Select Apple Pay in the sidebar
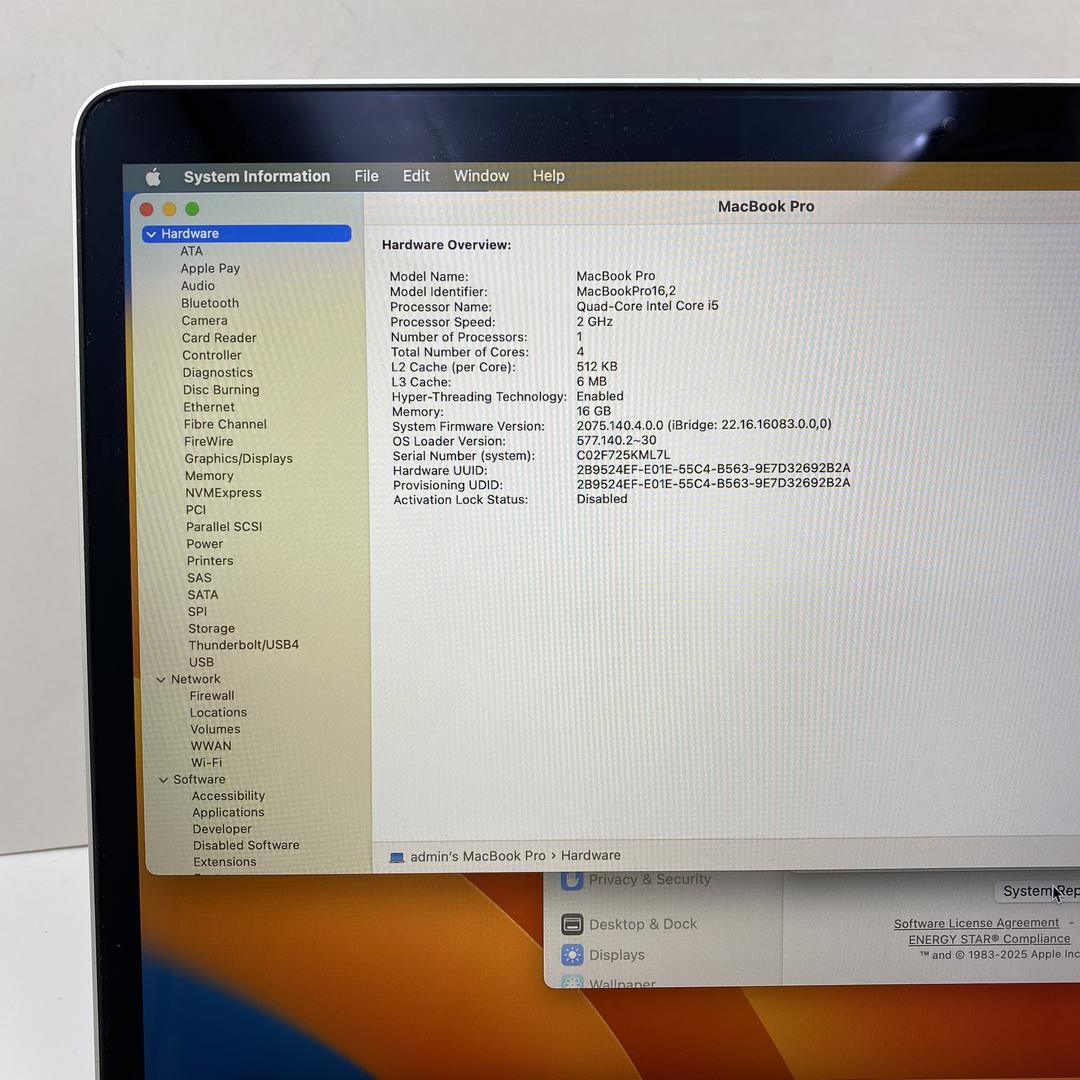This screenshot has height=1080, width=1080. coord(210,269)
